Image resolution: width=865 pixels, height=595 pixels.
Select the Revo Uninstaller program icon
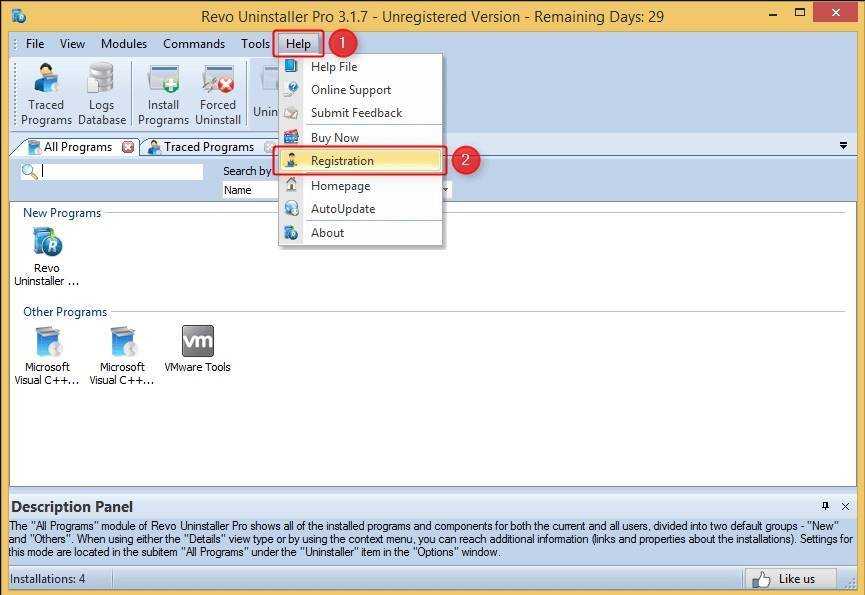click(46, 255)
